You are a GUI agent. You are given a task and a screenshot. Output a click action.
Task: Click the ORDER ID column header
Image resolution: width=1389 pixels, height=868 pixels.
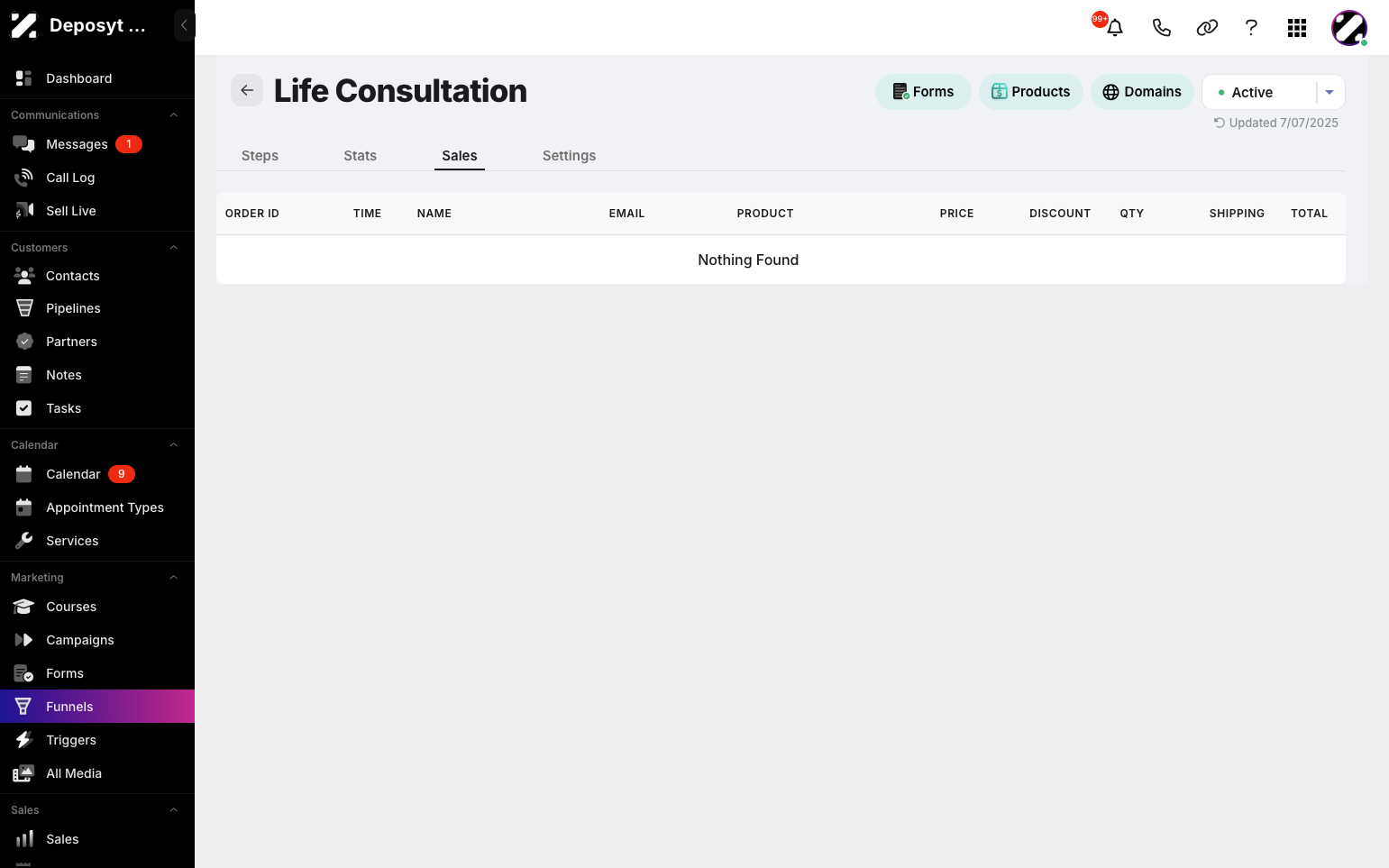point(252,214)
